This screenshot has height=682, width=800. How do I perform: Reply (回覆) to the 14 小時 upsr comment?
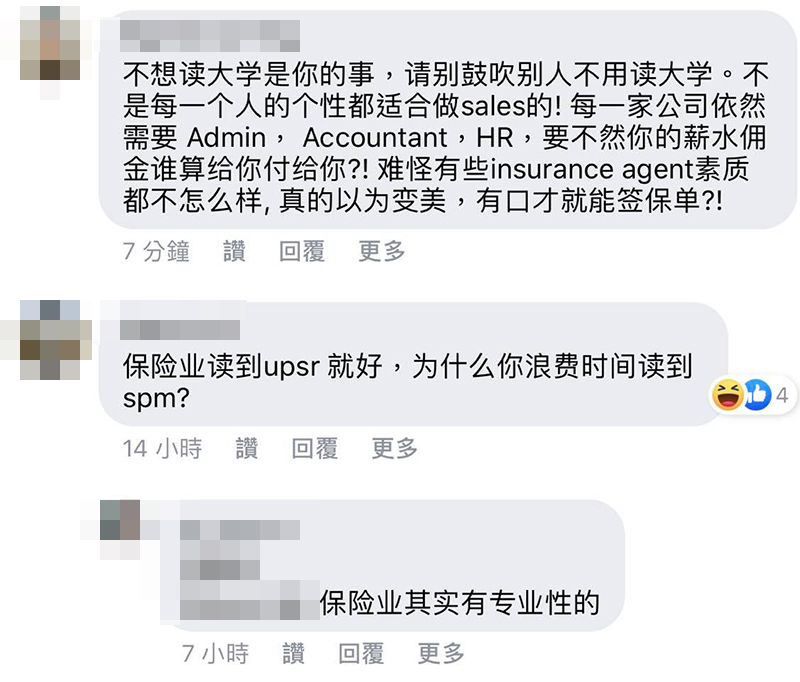pyautogui.click(x=315, y=448)
